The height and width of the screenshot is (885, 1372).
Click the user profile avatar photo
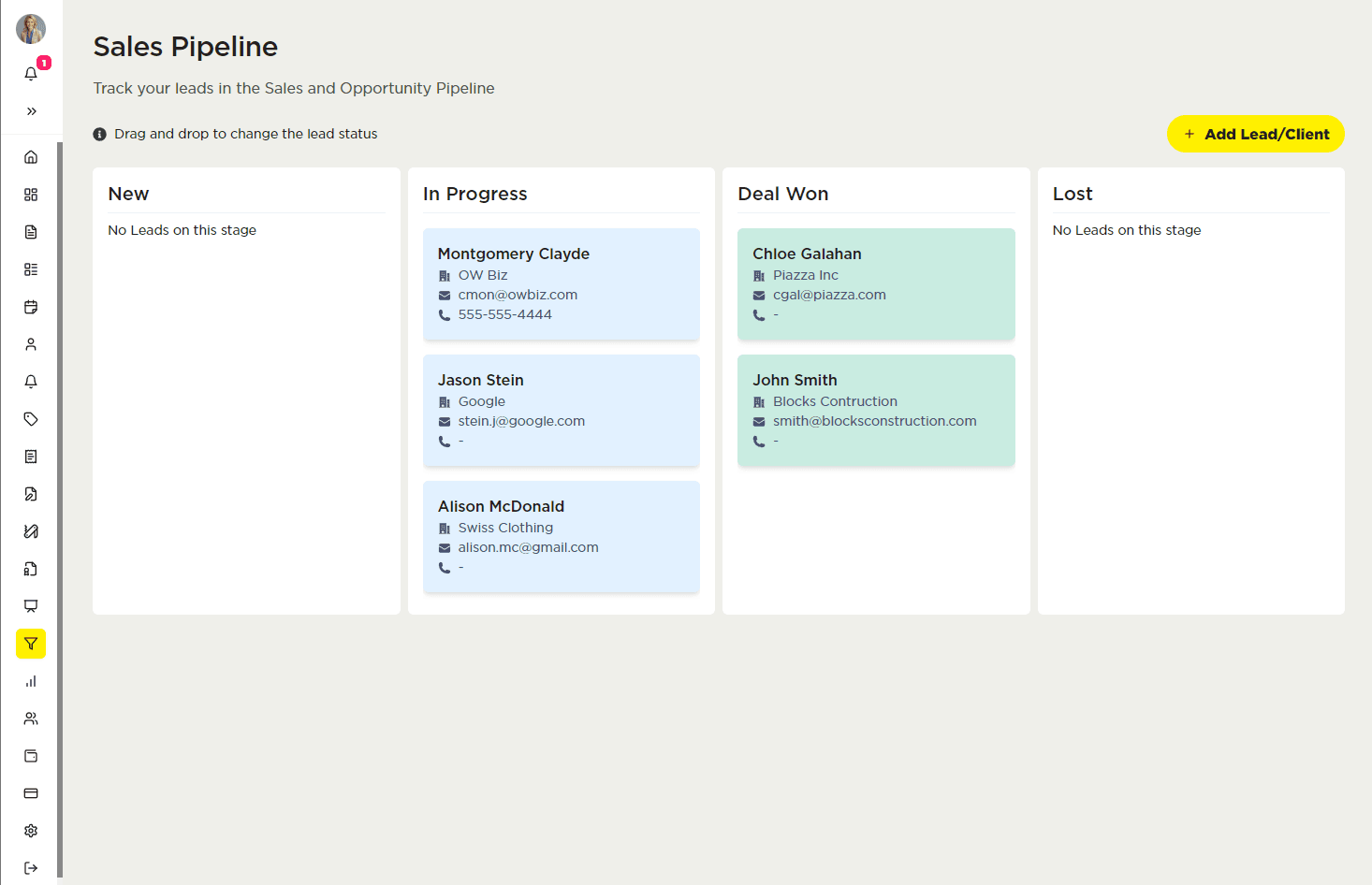point(31,29)
